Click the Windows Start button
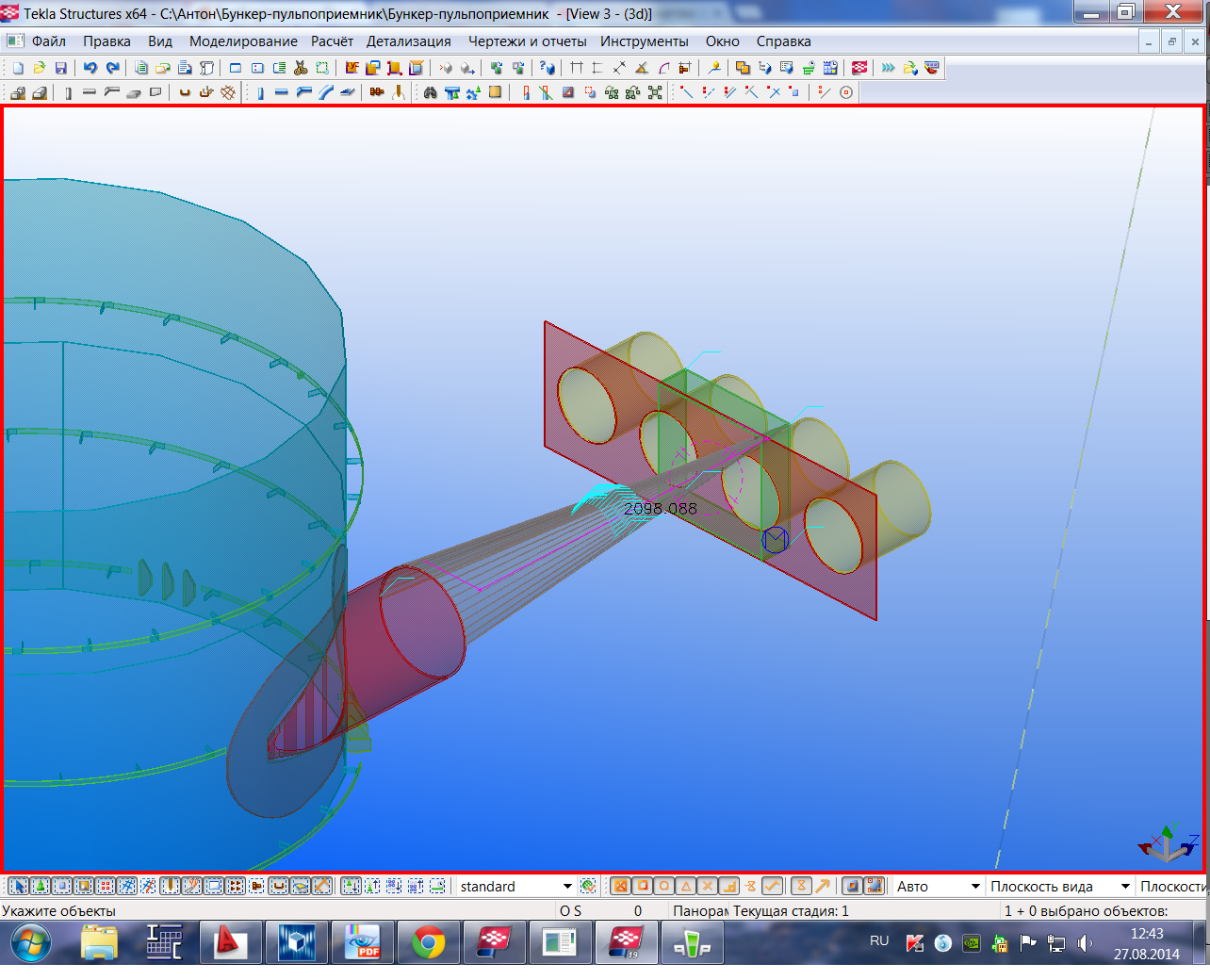 [30, 942]
